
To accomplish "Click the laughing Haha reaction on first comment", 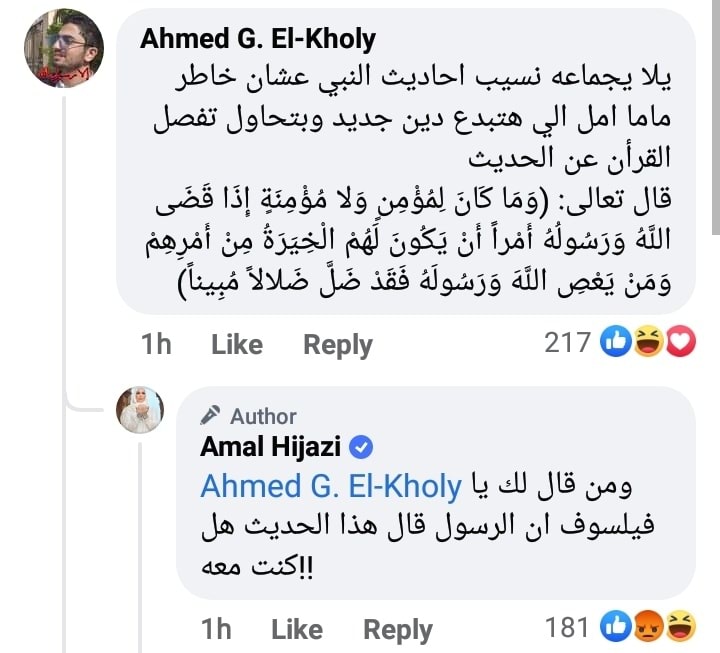I will click(x=649, y=341).
